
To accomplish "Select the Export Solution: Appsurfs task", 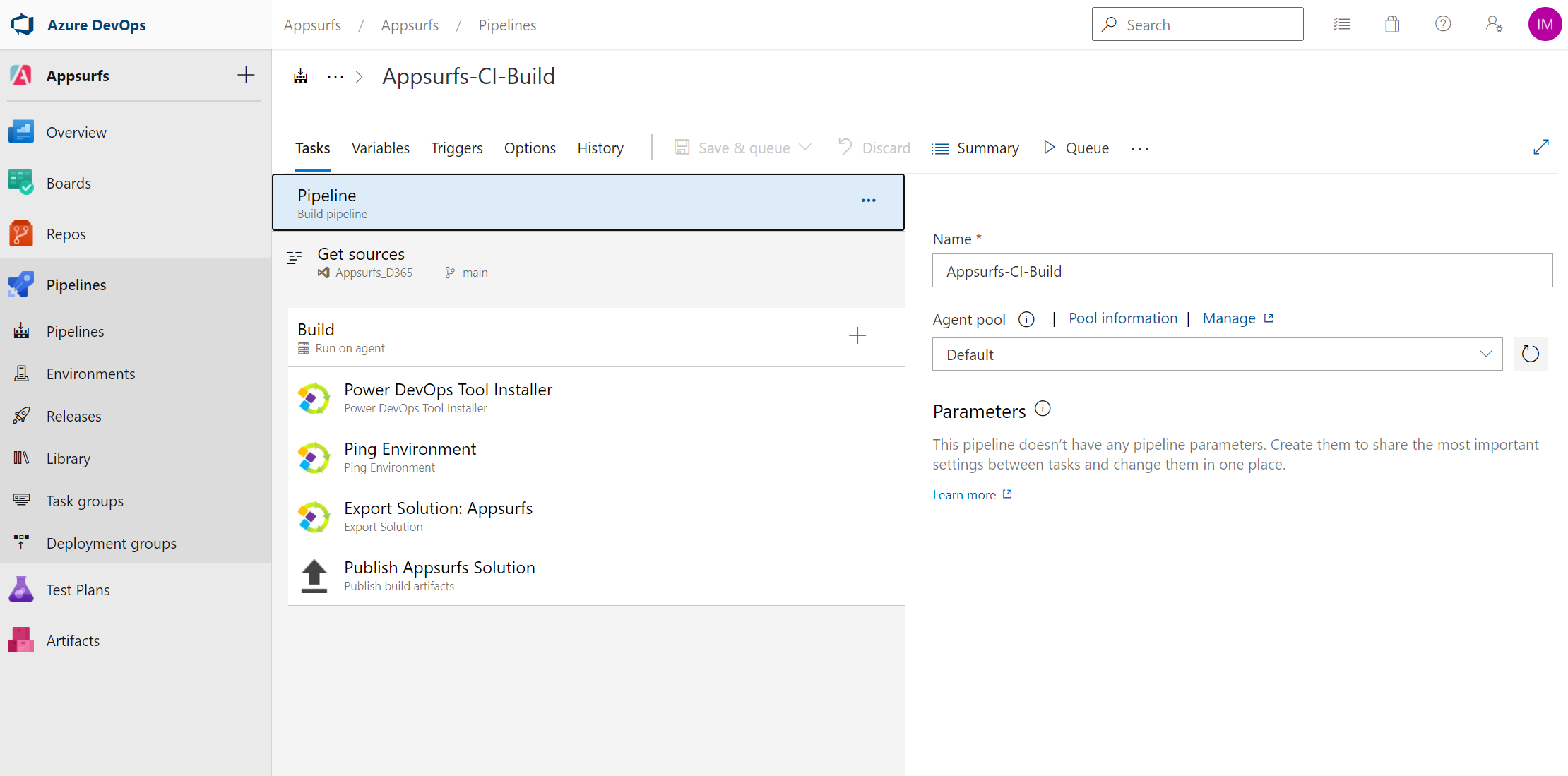I will tap(596, 516).
